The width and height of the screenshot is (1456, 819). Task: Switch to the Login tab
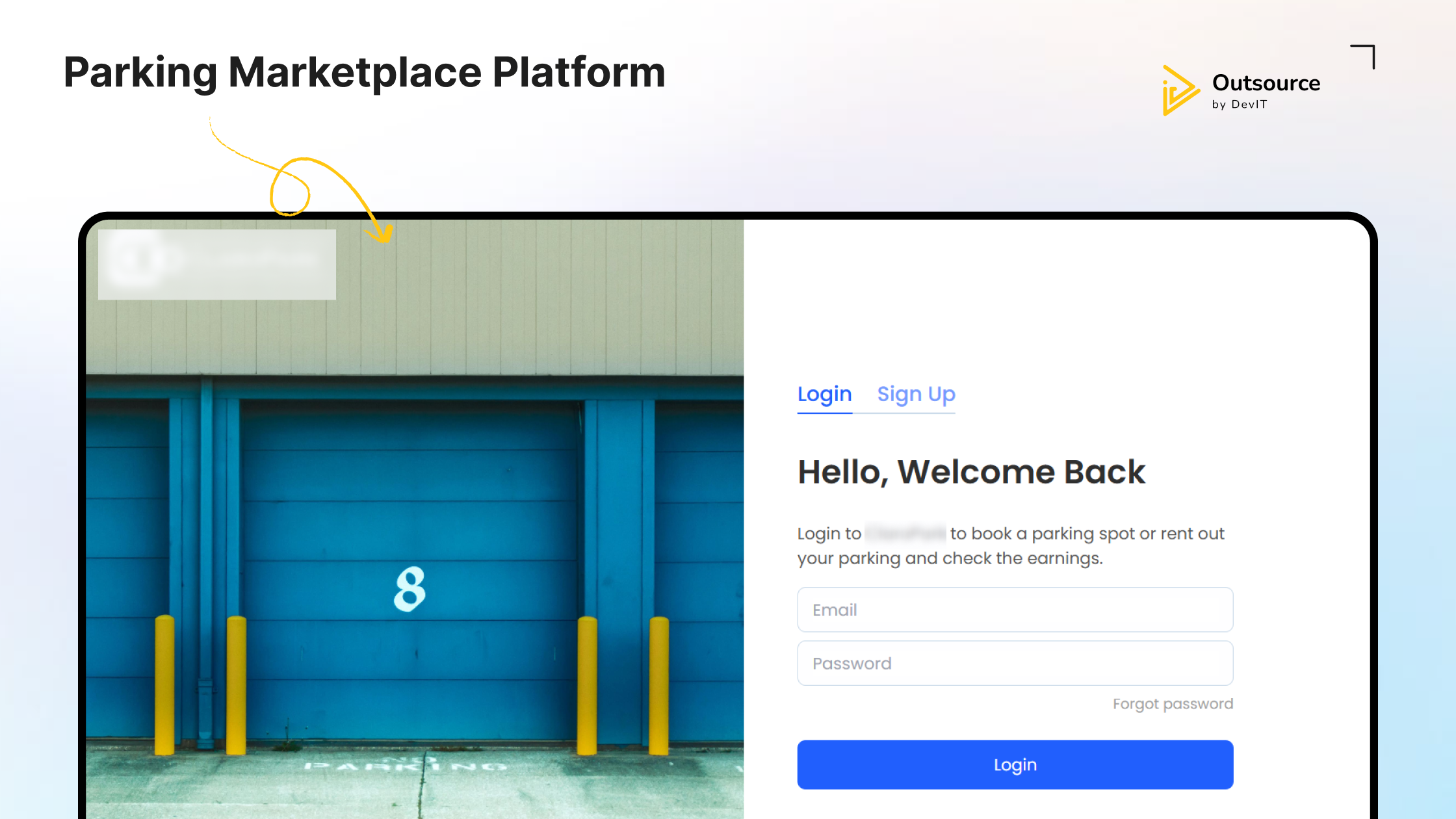pyautogui.click(x=824, y=395)
